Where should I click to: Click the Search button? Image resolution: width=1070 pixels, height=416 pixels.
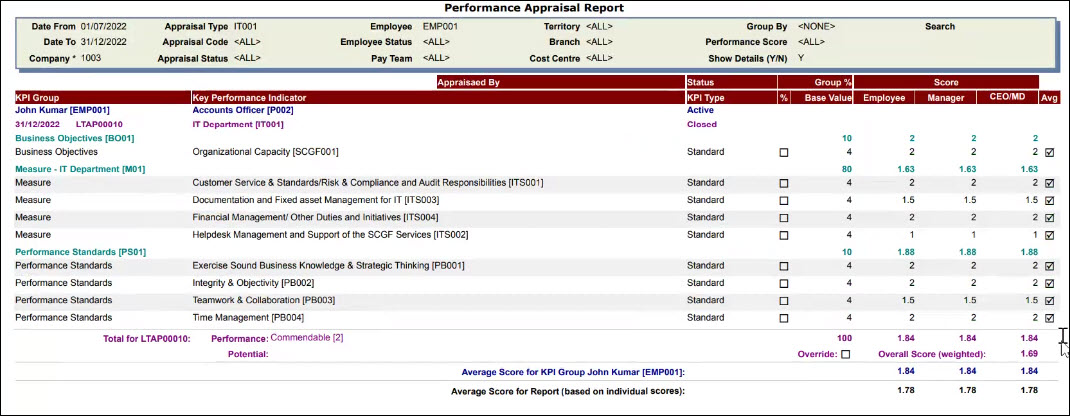click(939, 27)
